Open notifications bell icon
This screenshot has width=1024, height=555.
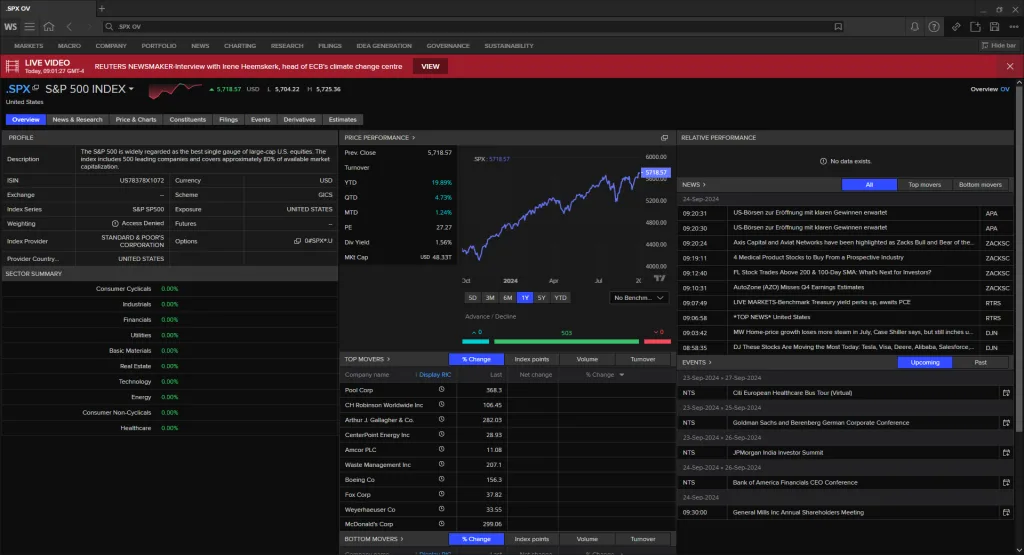[914, 27]
